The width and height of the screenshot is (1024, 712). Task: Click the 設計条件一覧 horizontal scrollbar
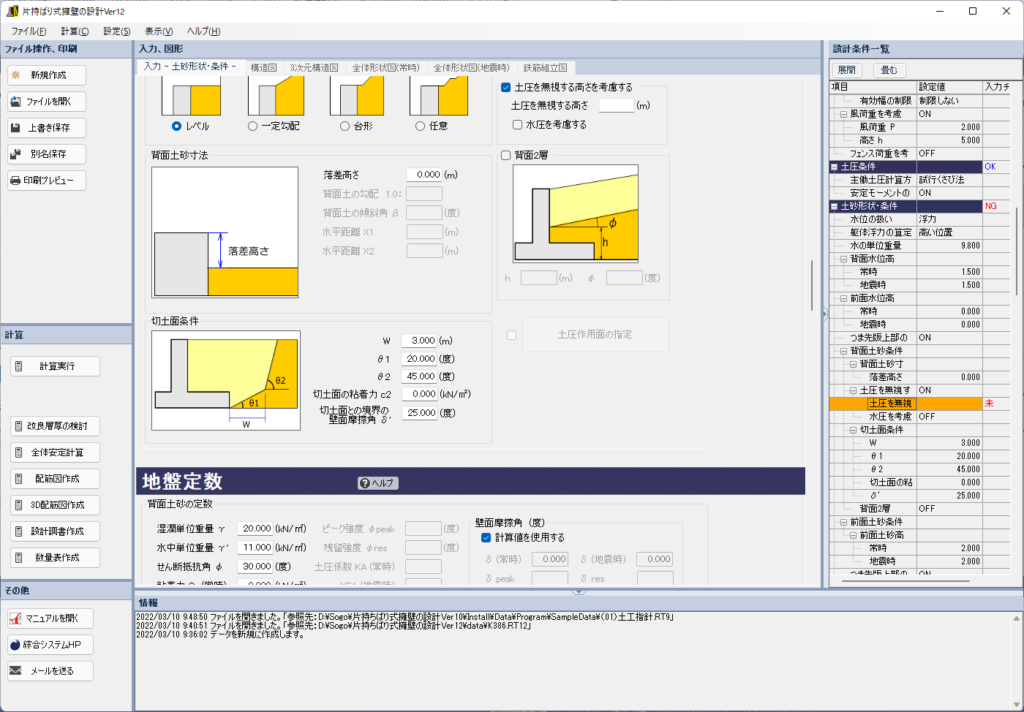click(x=906, y=580)
